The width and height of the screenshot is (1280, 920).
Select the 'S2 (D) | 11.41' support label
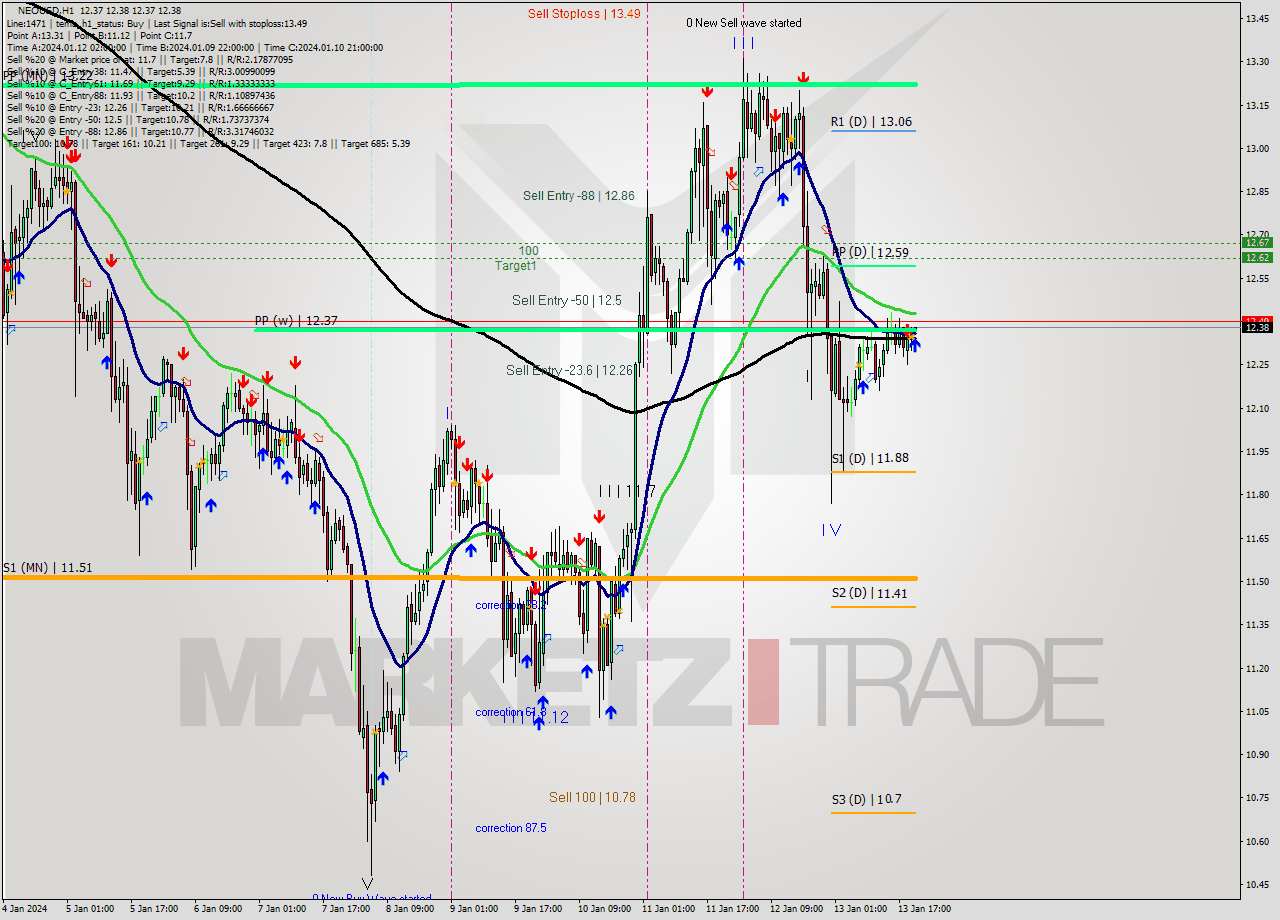point(870,593)
